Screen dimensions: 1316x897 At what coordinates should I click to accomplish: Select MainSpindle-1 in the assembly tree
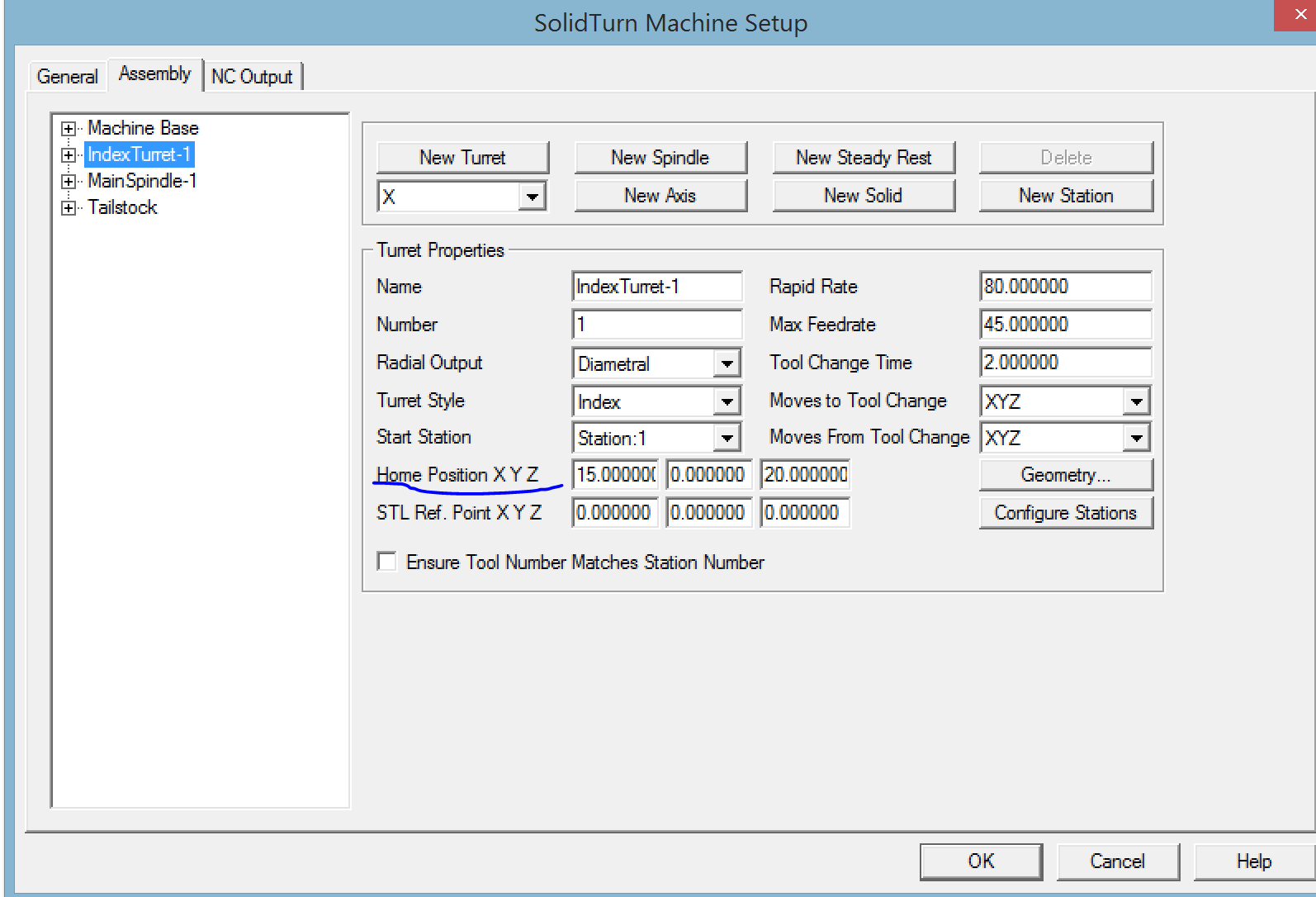pos(142,181)
